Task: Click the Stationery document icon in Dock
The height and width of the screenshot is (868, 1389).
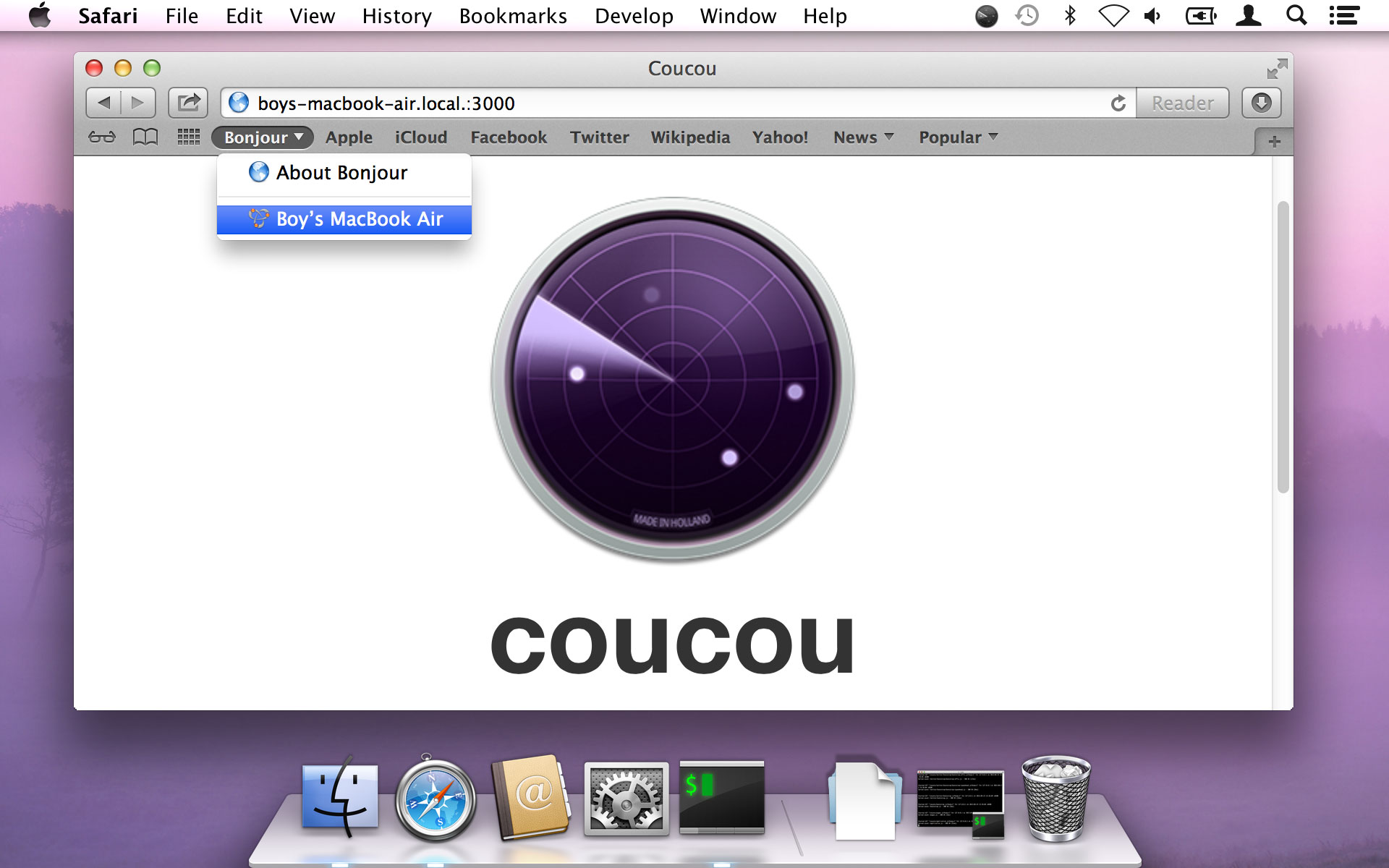Action: coord(862,797)
